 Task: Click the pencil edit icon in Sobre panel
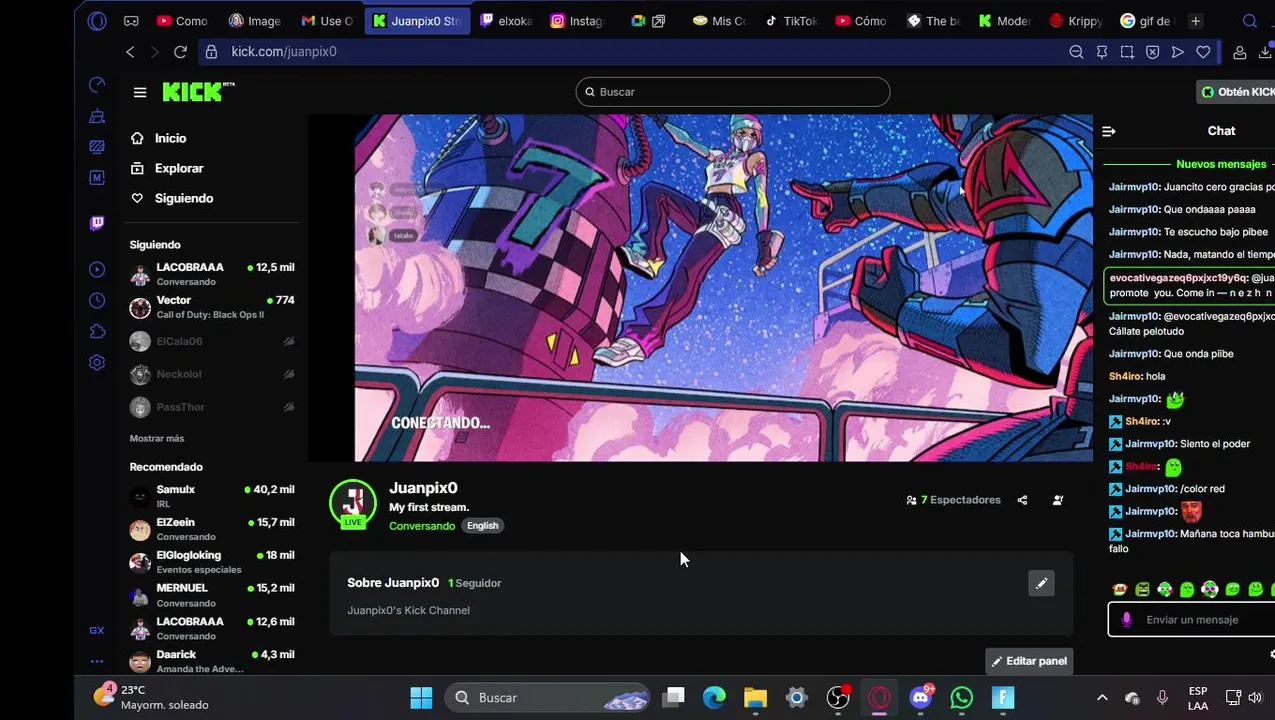tap(1042, 583)
